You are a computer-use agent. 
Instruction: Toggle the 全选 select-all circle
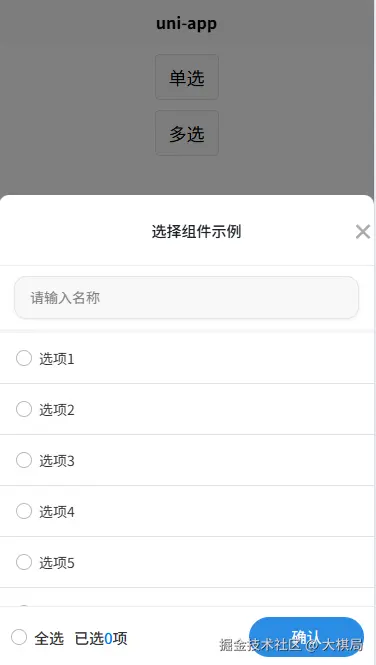[x=19, y=637]
